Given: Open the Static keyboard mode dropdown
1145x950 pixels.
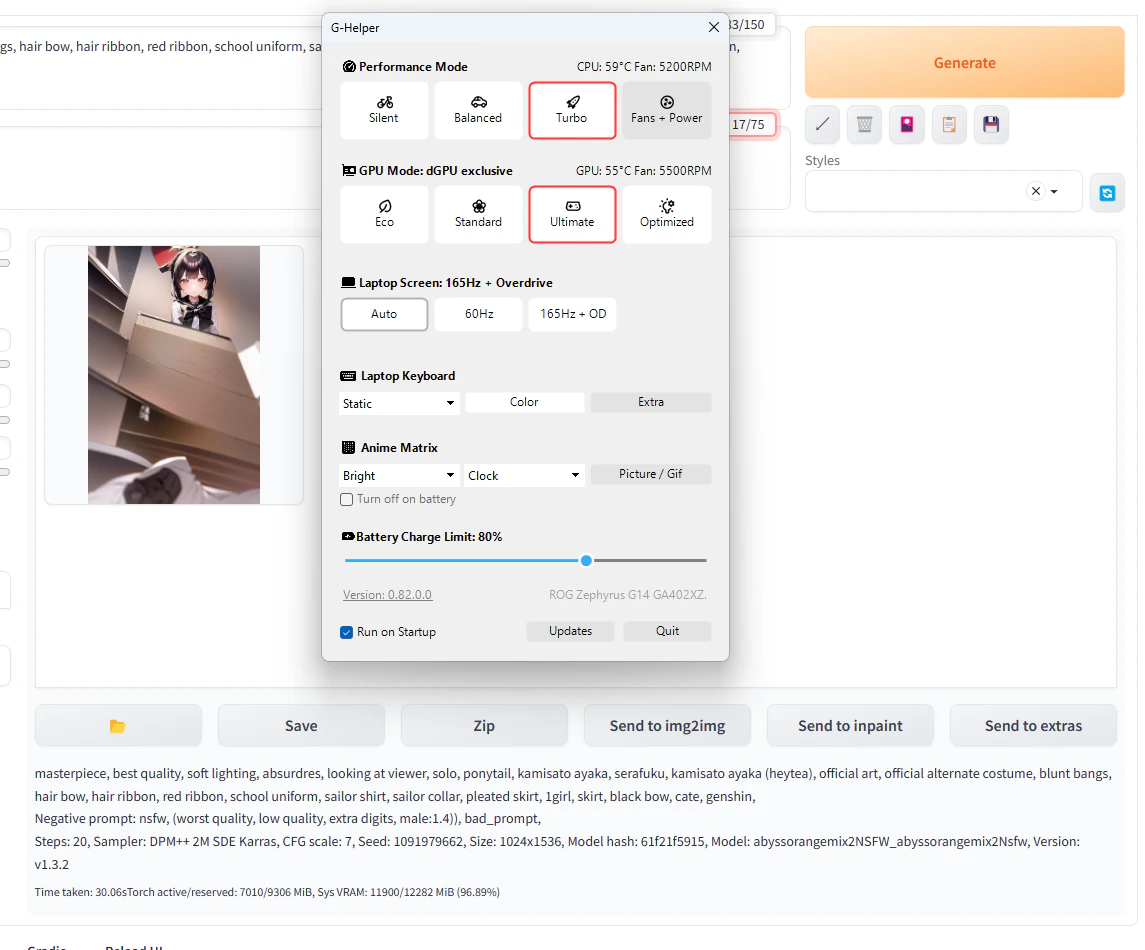Looking at the screenshot, I should [x=399, y=403].
